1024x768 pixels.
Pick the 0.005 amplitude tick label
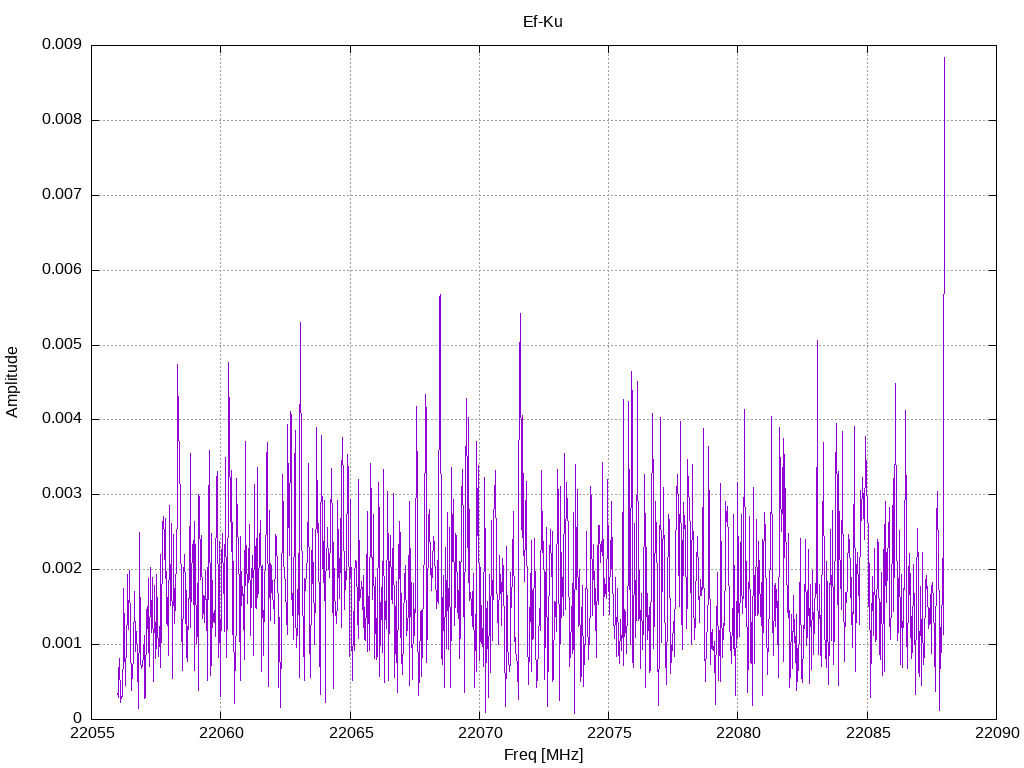(x=61, y=345)
